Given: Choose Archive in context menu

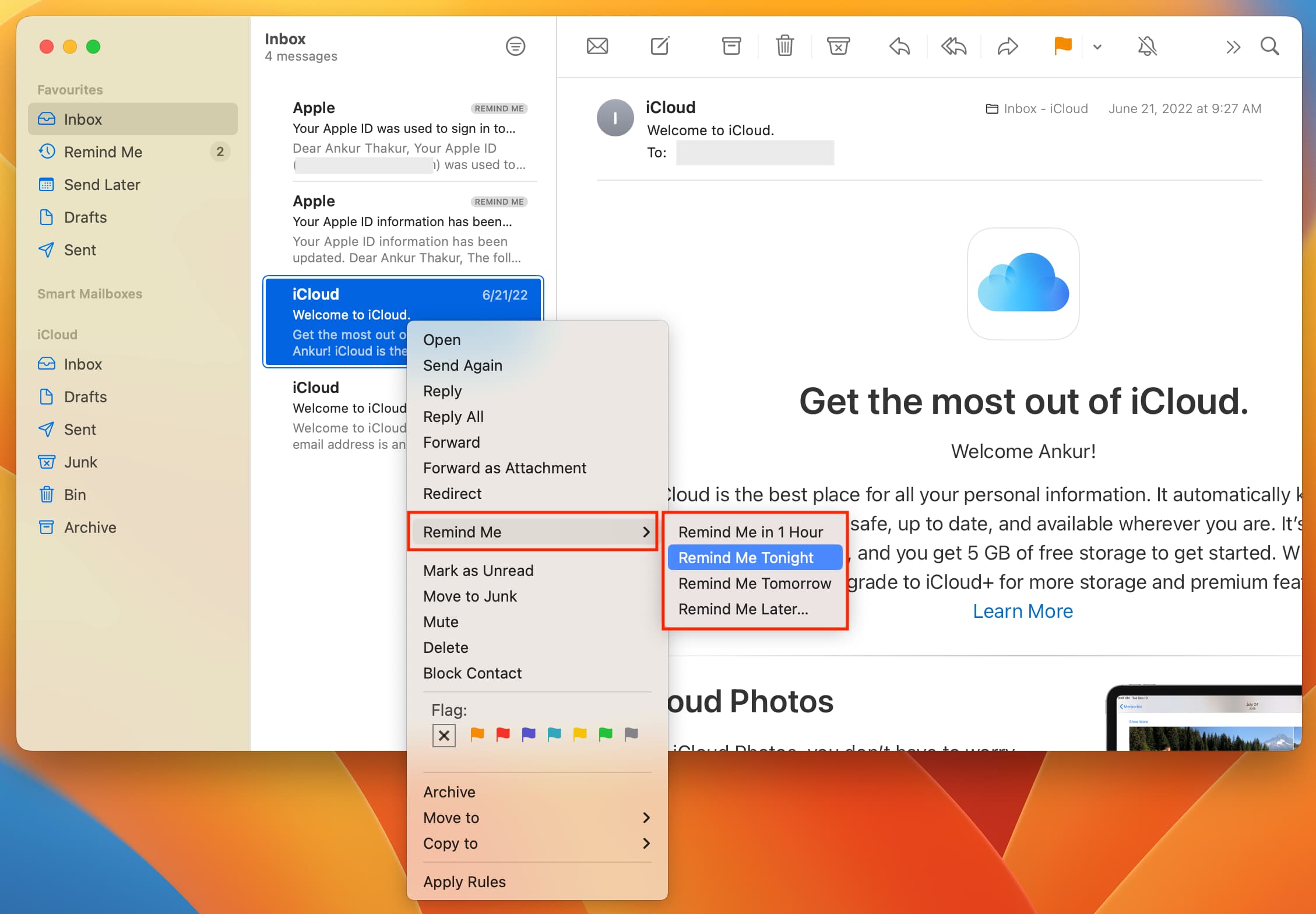Looking at the screenshot, I should tap(537, 792).
